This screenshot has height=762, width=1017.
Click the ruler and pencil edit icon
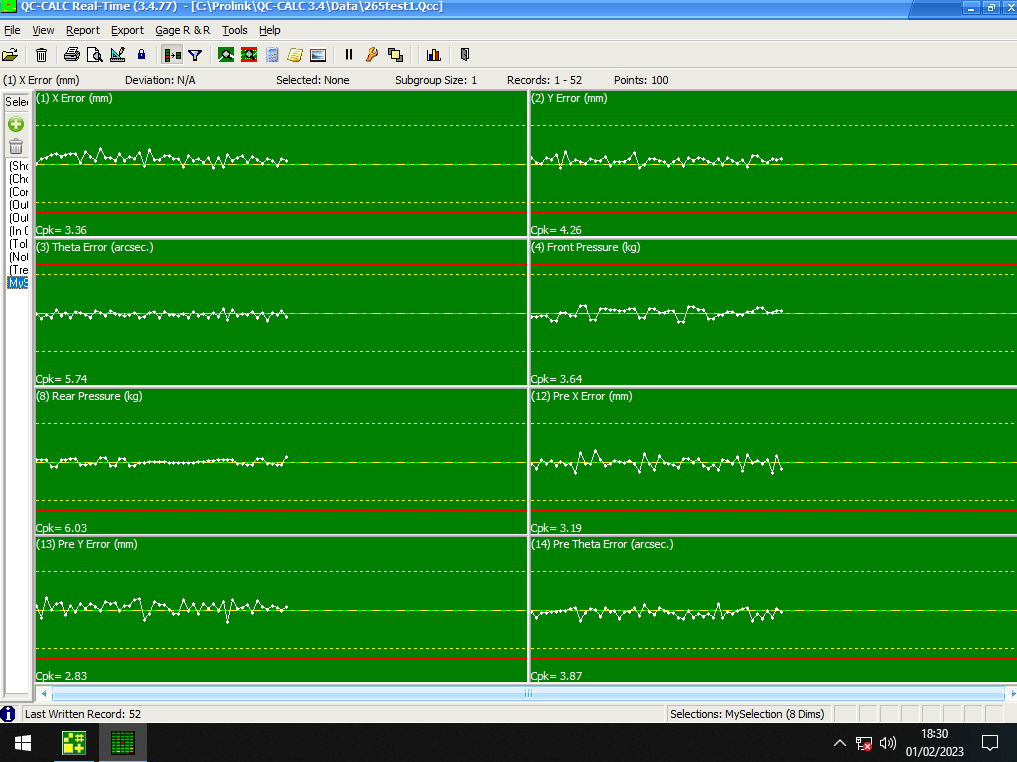[117, 55]
